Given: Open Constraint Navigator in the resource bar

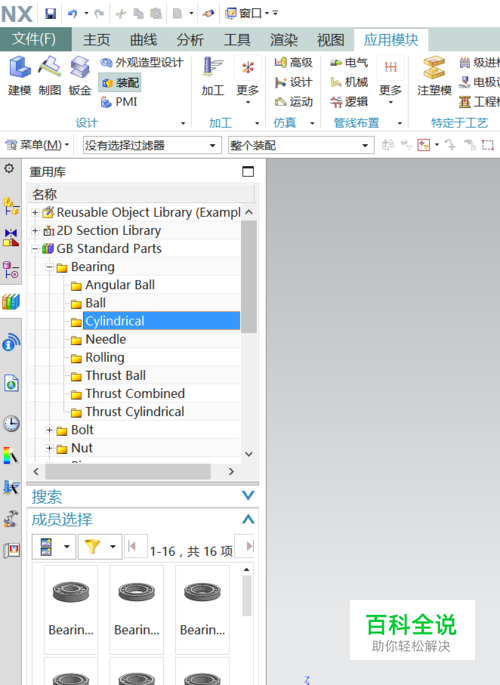Looking at the screenshot, I should coord(11,238).
